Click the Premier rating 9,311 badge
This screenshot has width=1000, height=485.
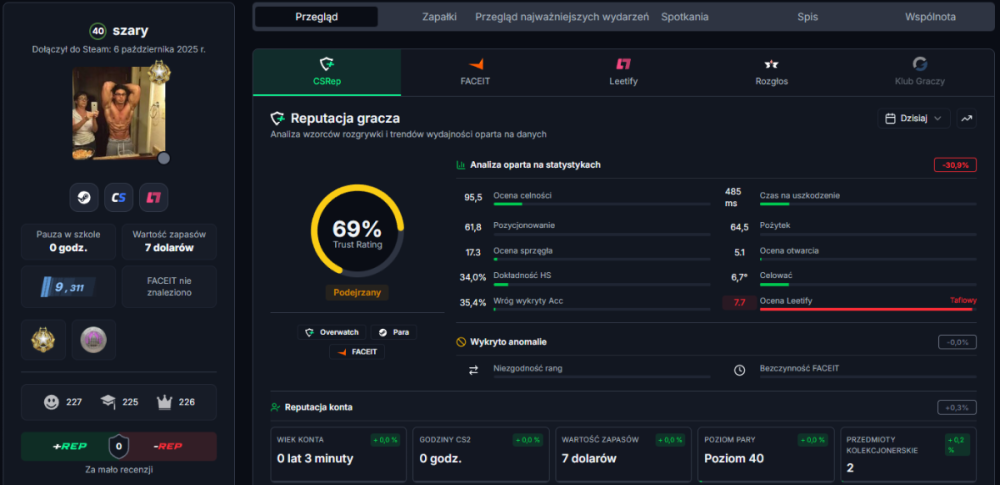68,287
